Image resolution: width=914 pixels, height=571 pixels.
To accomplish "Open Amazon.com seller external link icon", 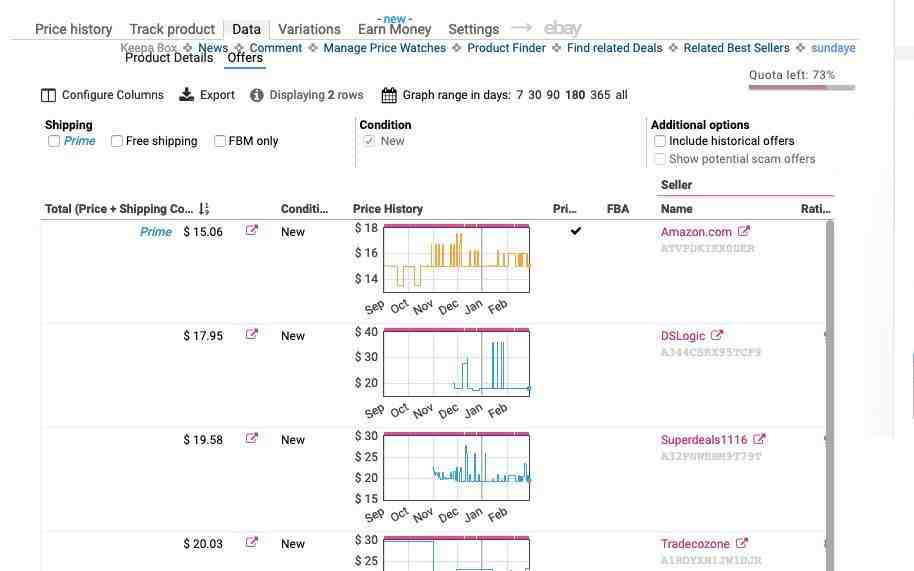I will pos(744,231).
